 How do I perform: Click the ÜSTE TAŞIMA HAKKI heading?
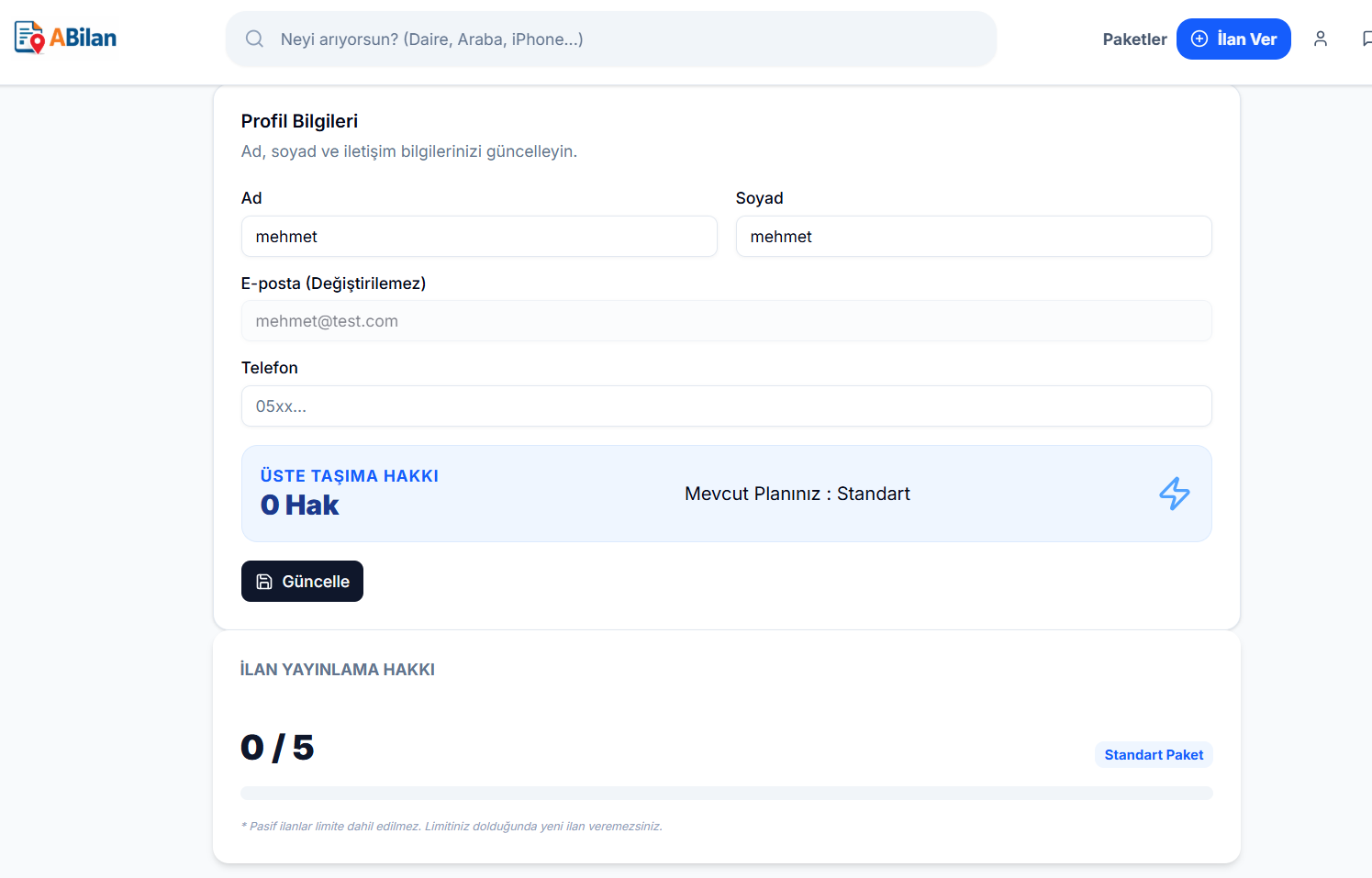coord(349,476)
